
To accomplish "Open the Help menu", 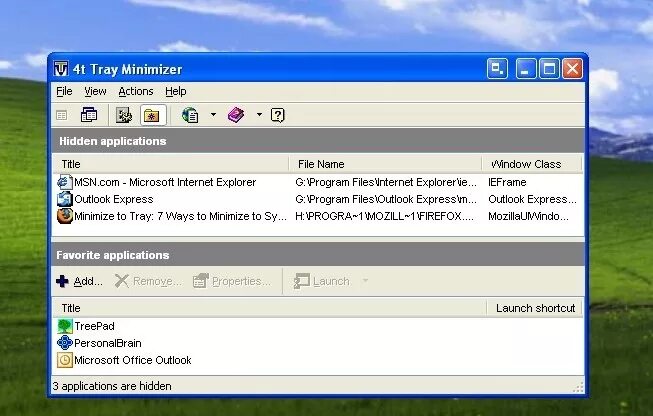I will (175, 91).
